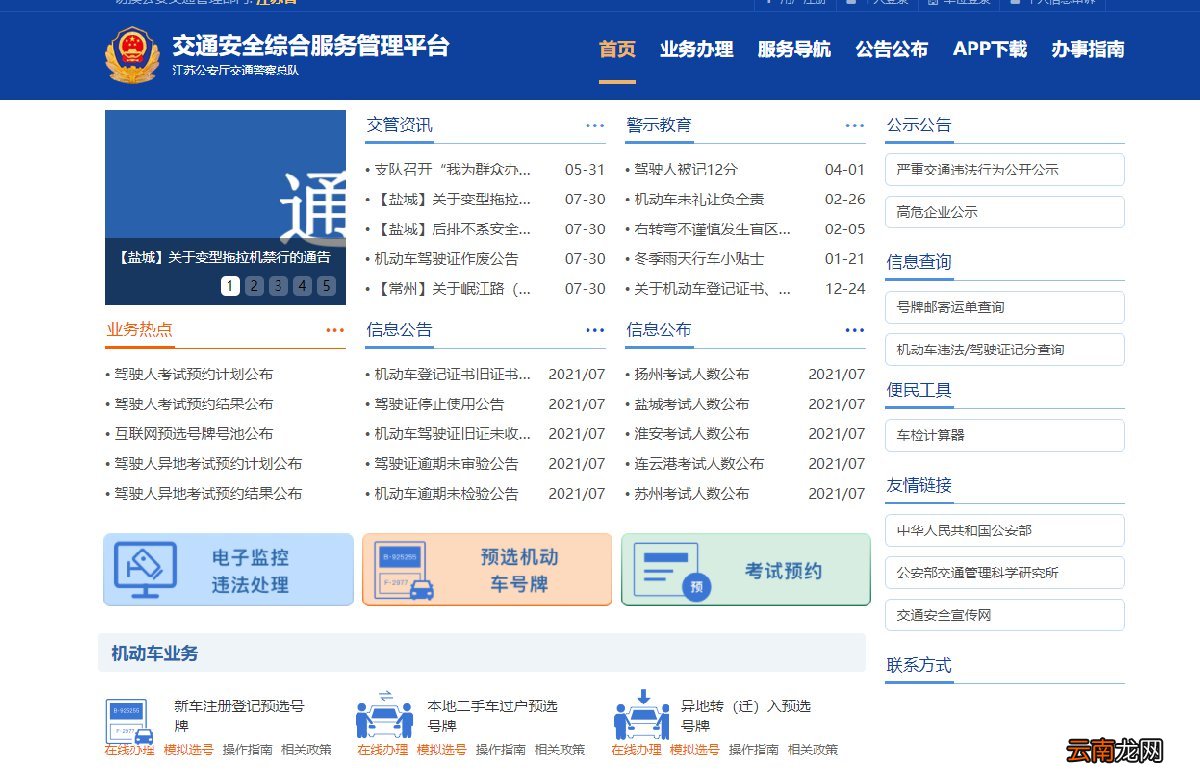This screenshot has height=779, width=1200.
Task: Open 冬季雨天行车小贴士 article
Action: pos(699,259)
